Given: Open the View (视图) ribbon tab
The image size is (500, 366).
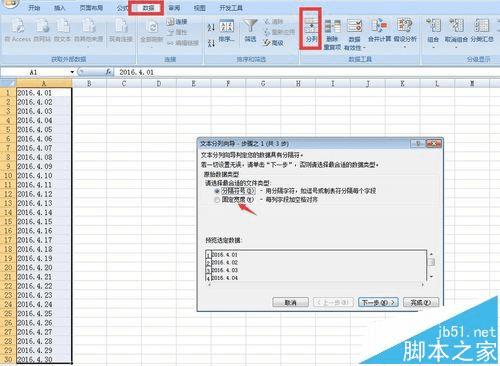Looking at the screenshot, I should tap(199, 8).
